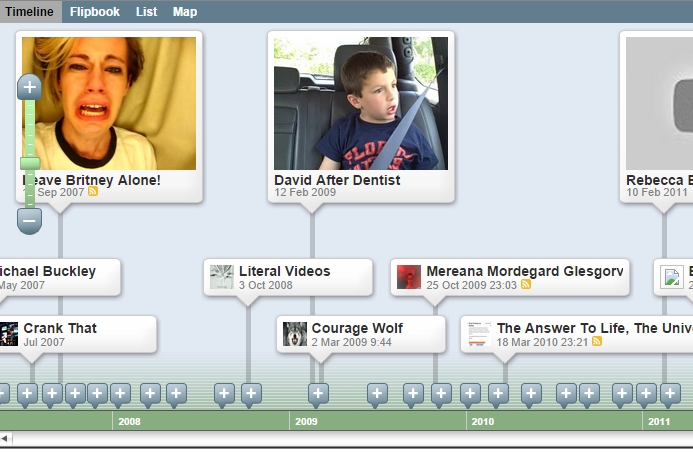Open the Rebecca card's gray video thumbnail

coord(659,103)
